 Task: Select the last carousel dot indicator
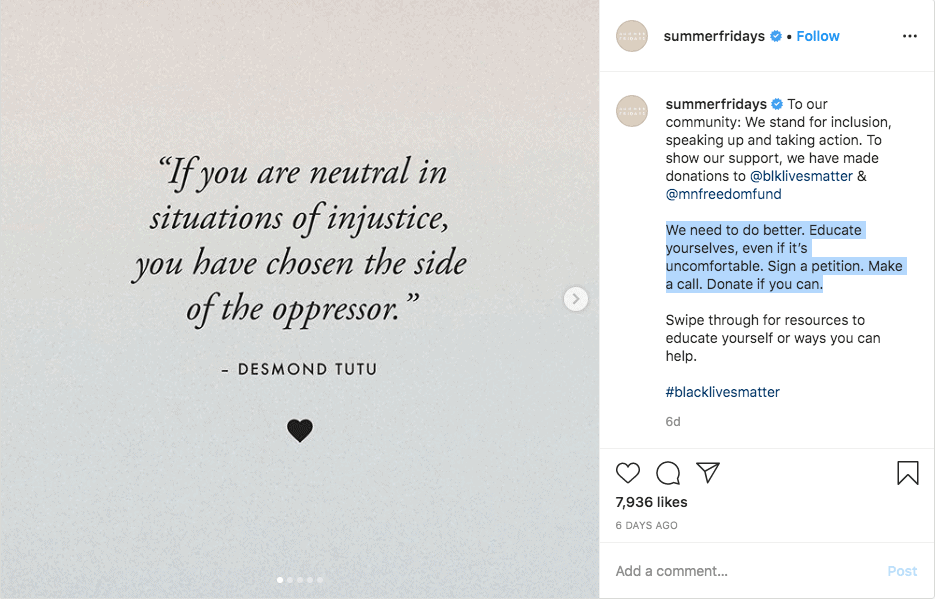(320, 579)
